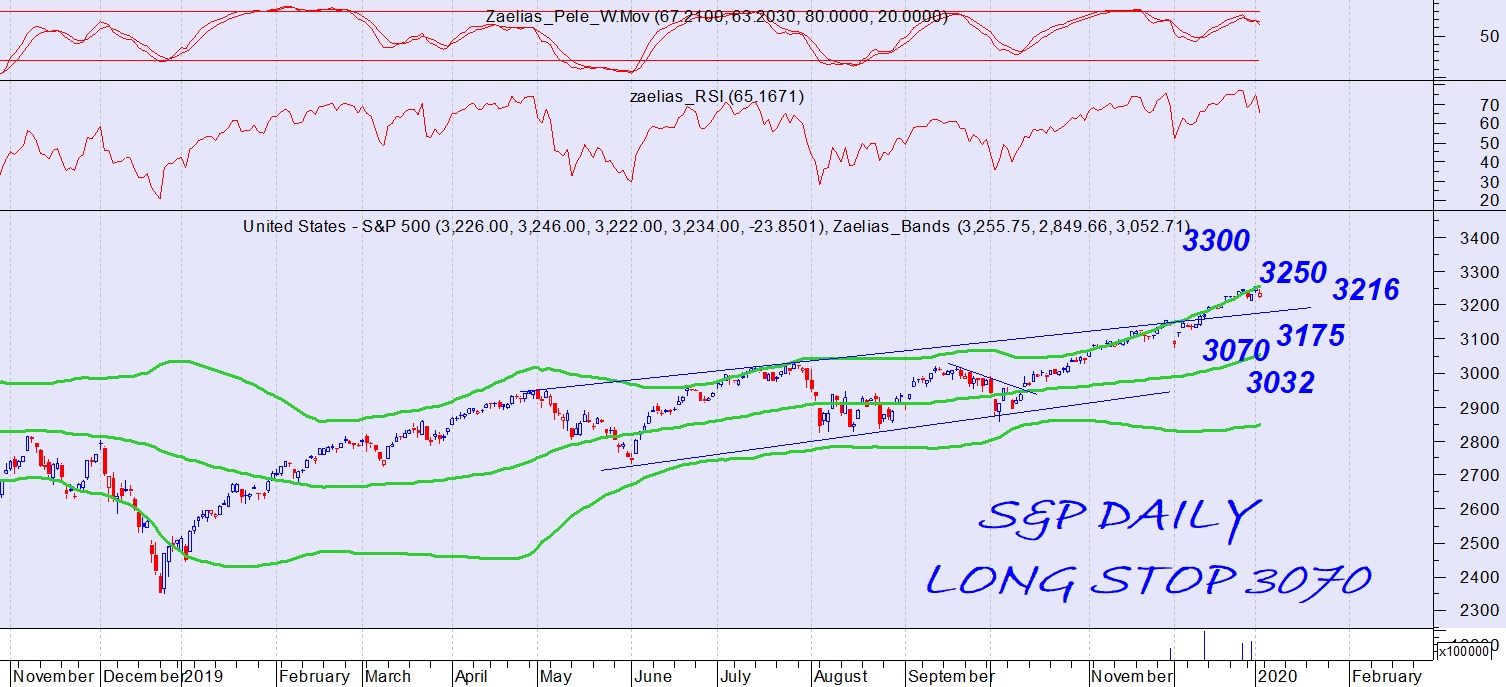The image size is (1506, 687).
Task: Select the 3300 price target annotation
Action: tap(1215, 241)
